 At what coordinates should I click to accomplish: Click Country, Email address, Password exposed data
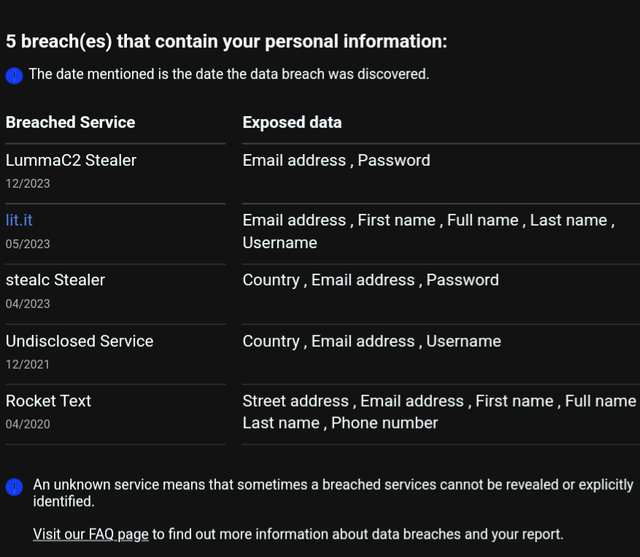coord(371,280)
